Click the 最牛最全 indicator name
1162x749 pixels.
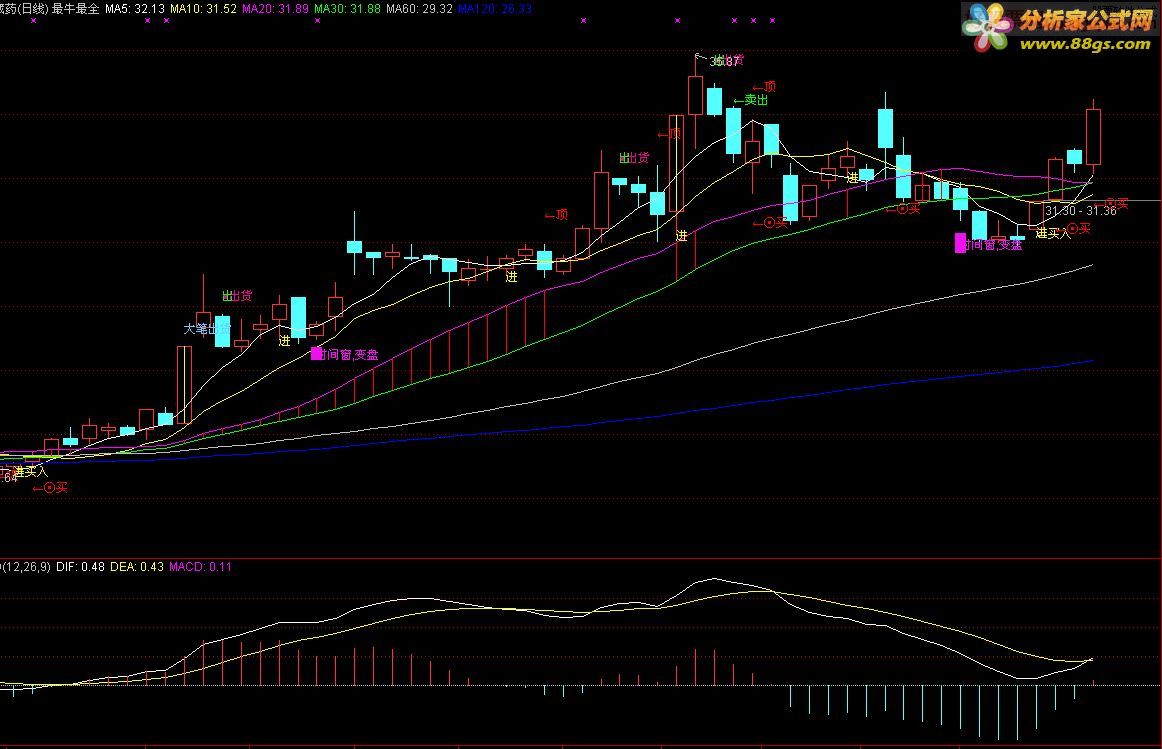tap(76, 9)
